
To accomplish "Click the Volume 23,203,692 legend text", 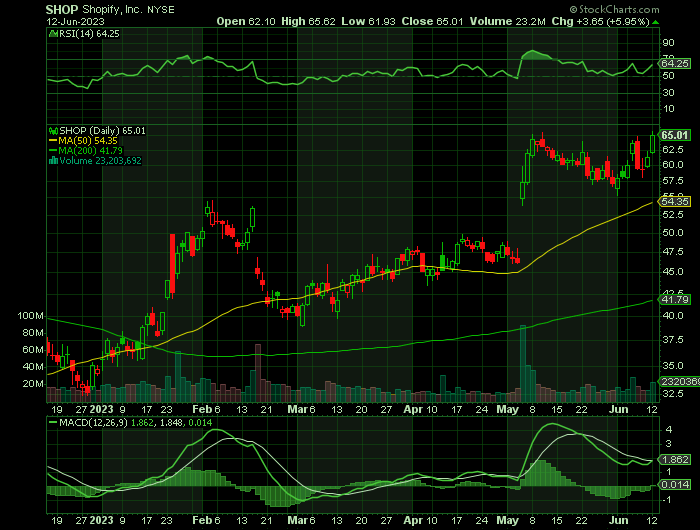I will (100, 160).
